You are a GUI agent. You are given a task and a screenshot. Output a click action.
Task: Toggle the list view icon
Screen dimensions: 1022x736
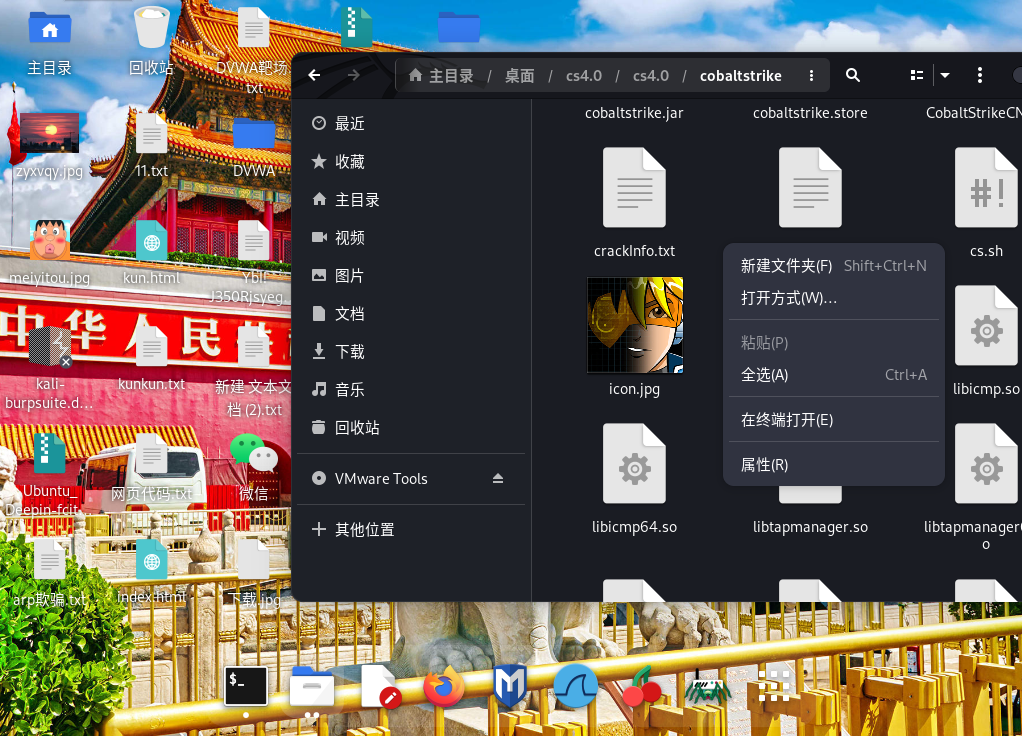(x=916, y=76)
